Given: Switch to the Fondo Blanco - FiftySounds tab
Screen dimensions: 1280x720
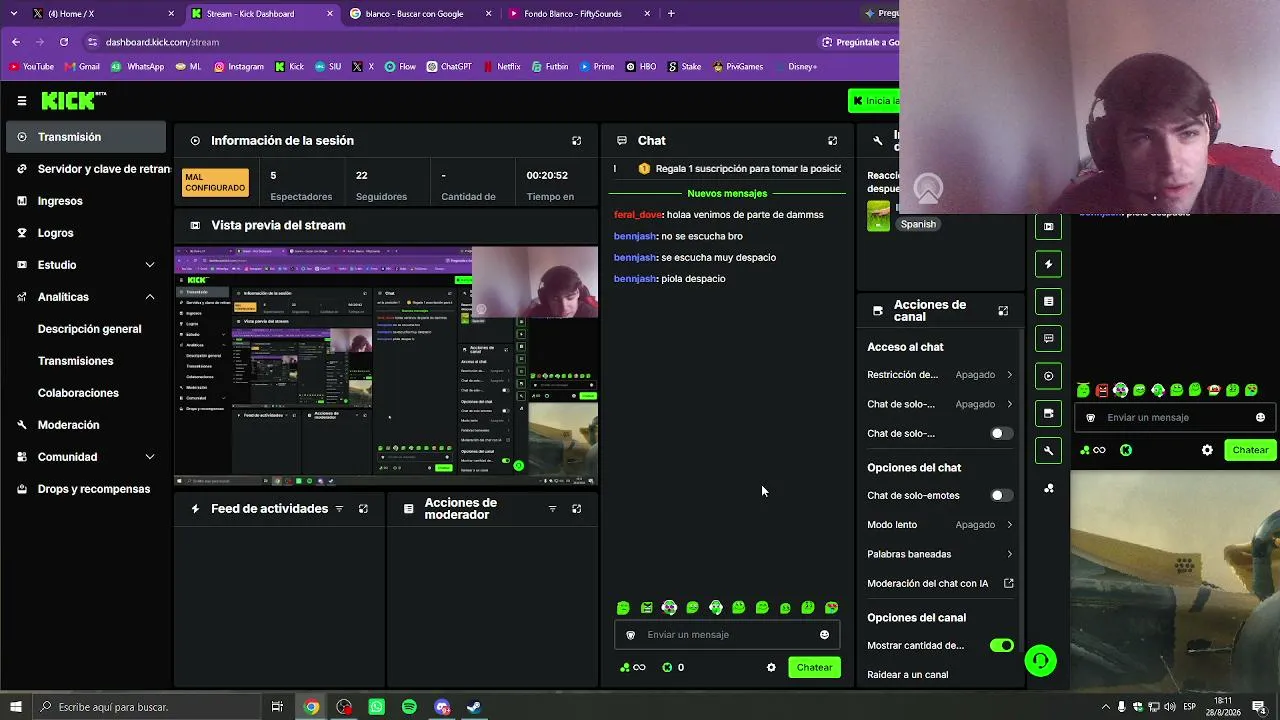Looking at the screenshot, I should (579, 14).
